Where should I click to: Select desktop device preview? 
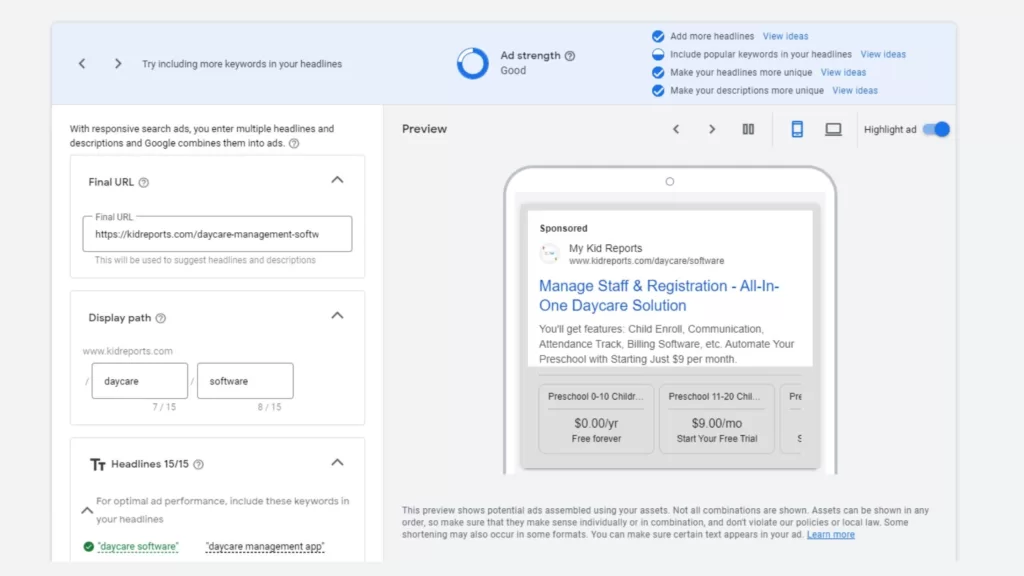point(833,129)
